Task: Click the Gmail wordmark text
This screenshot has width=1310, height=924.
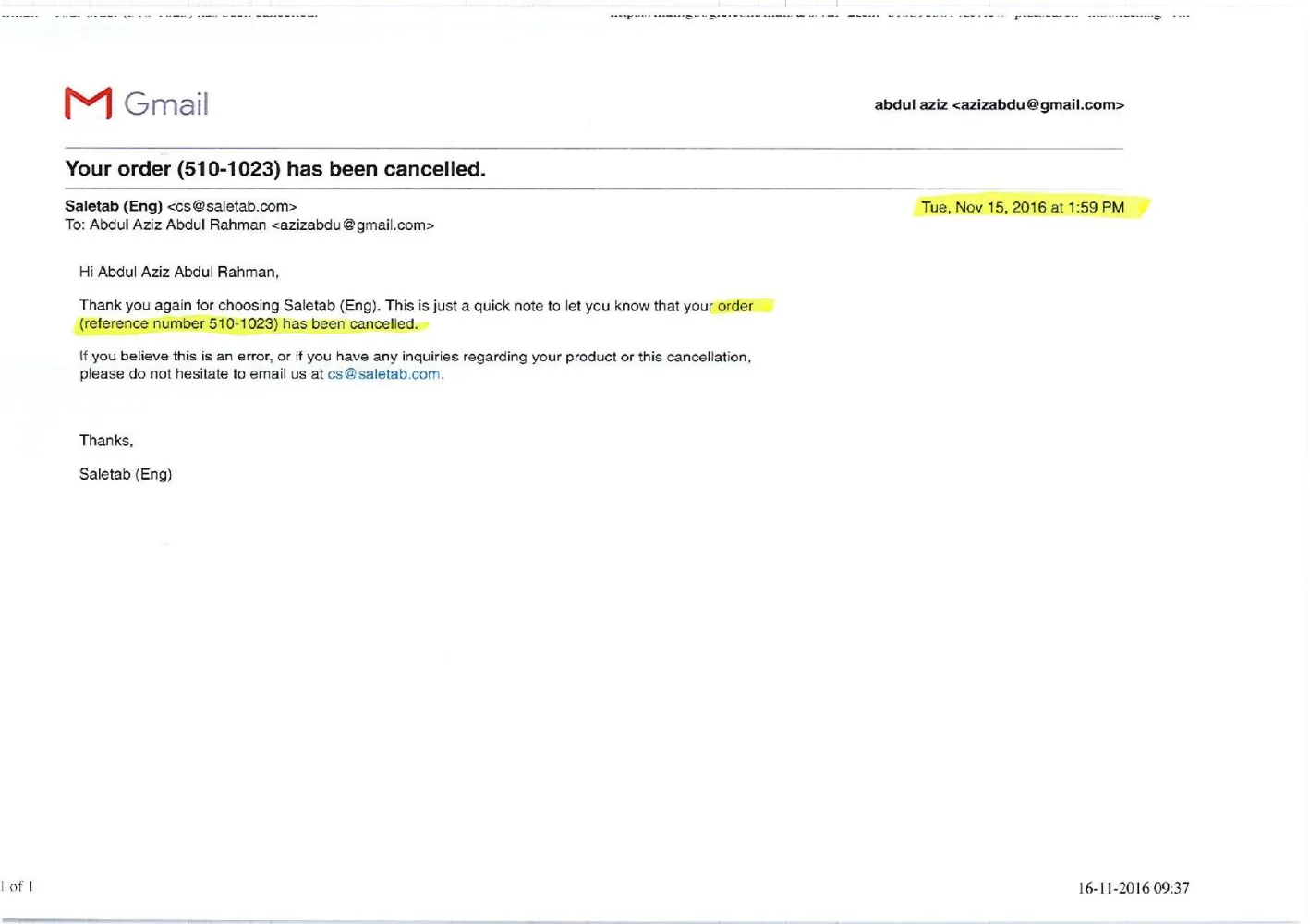Action: (166, 103)
